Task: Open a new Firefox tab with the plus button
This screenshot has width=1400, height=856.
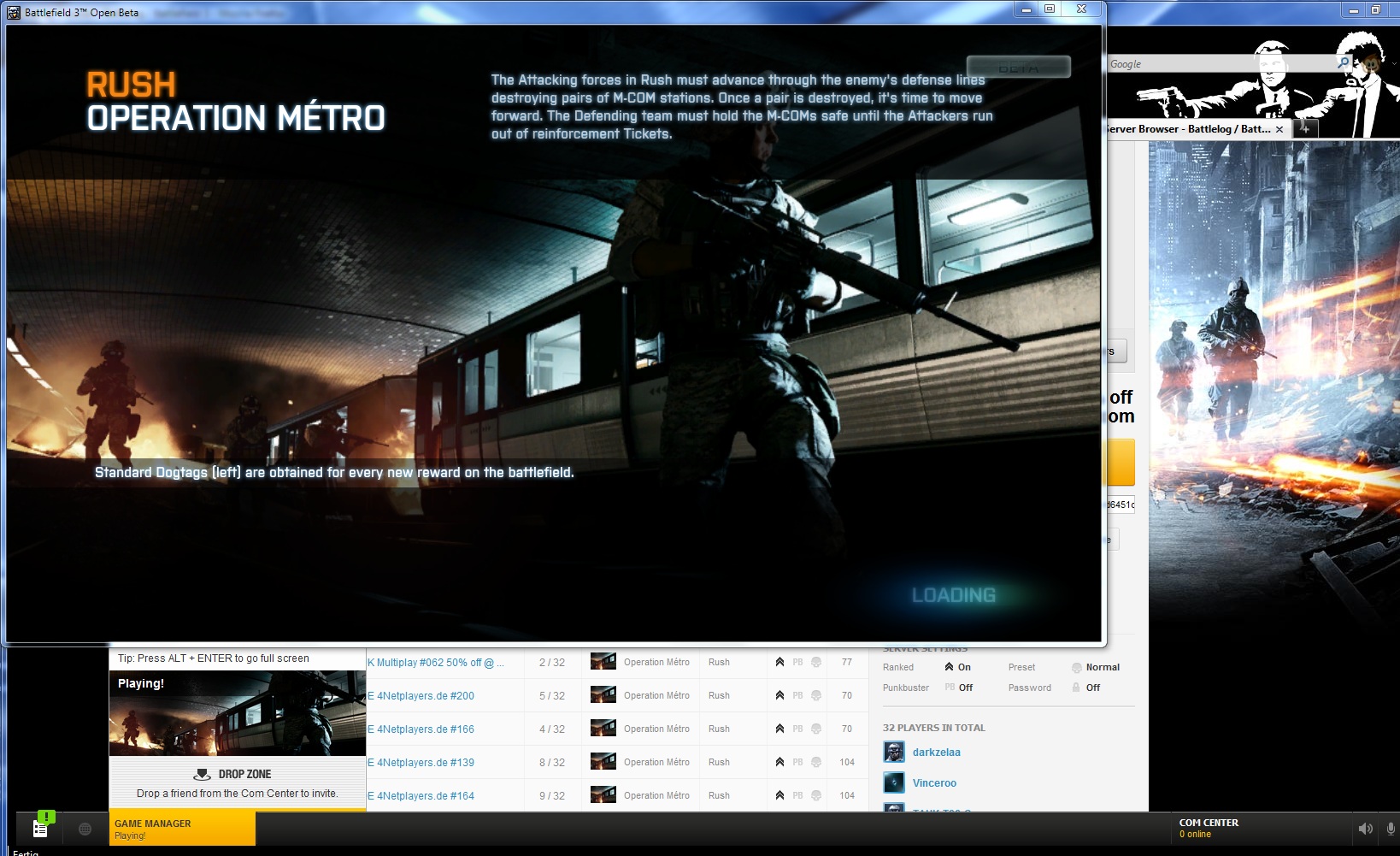Action: pyautogui.click(x=1305, y=129)
